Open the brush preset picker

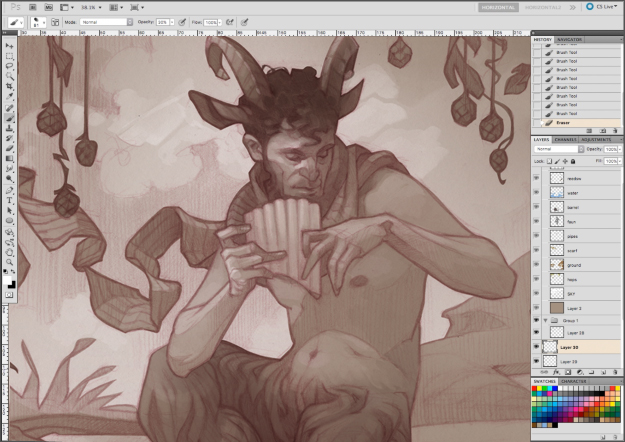point(38,22)
